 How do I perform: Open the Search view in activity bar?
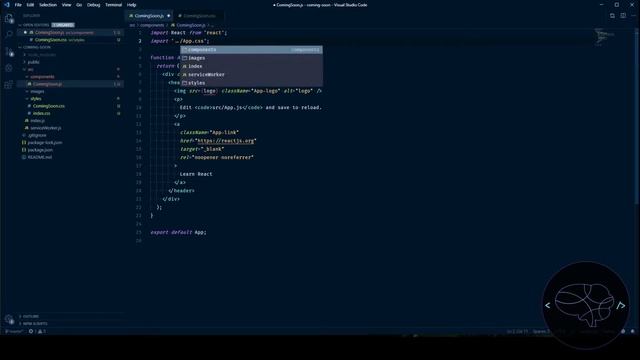[9, 35]
